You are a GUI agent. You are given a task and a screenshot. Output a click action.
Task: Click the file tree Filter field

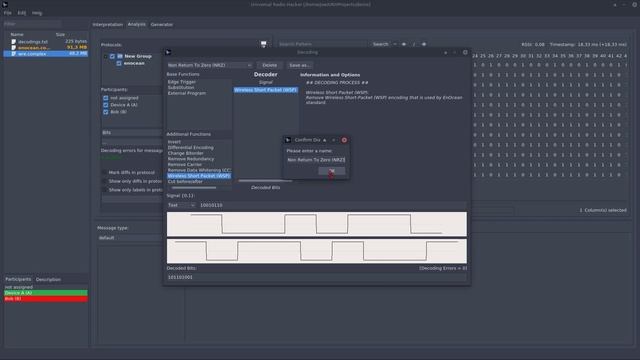(32, 24)
